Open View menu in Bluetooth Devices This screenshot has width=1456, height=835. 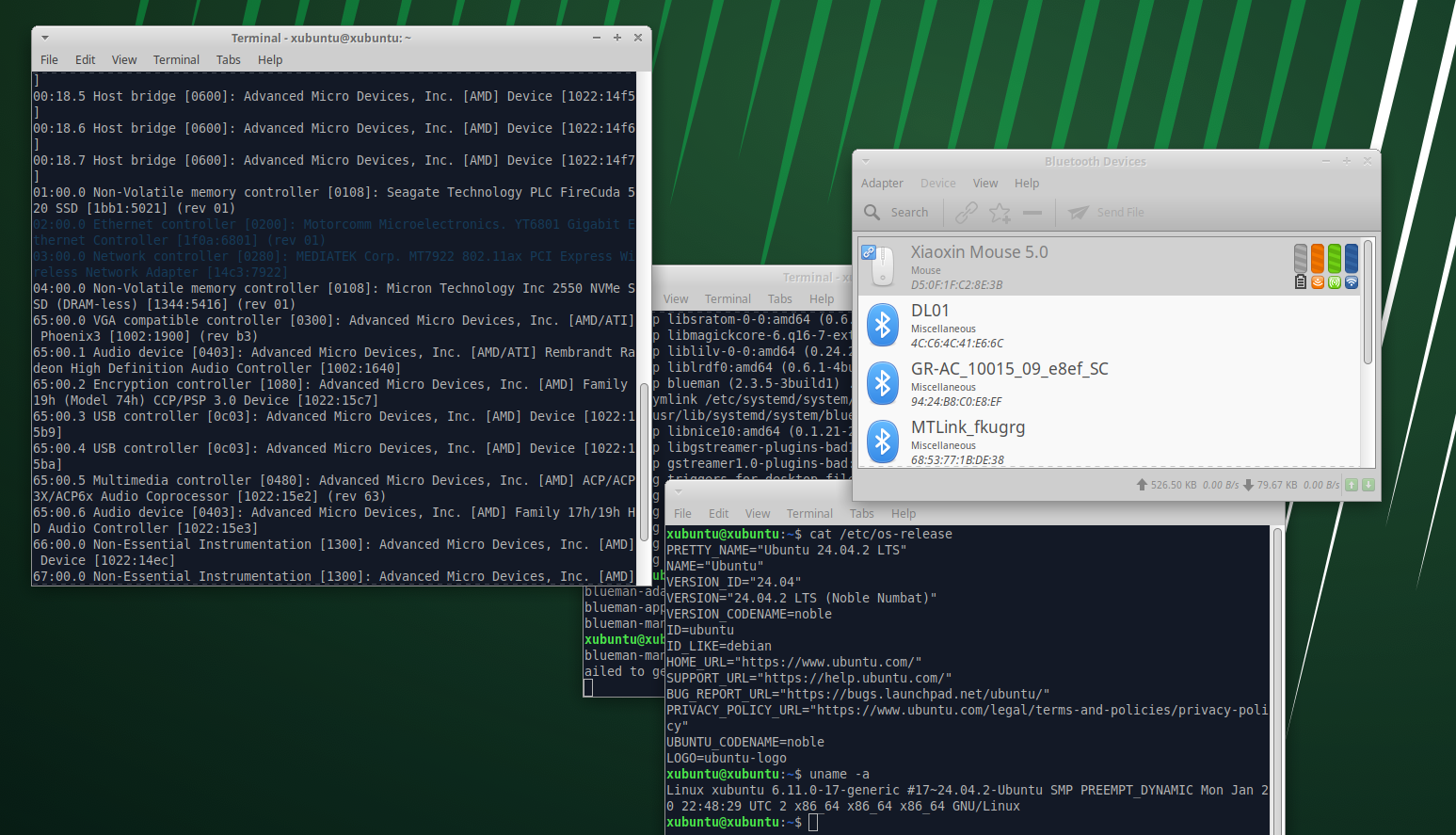click(x=985, y=184)
